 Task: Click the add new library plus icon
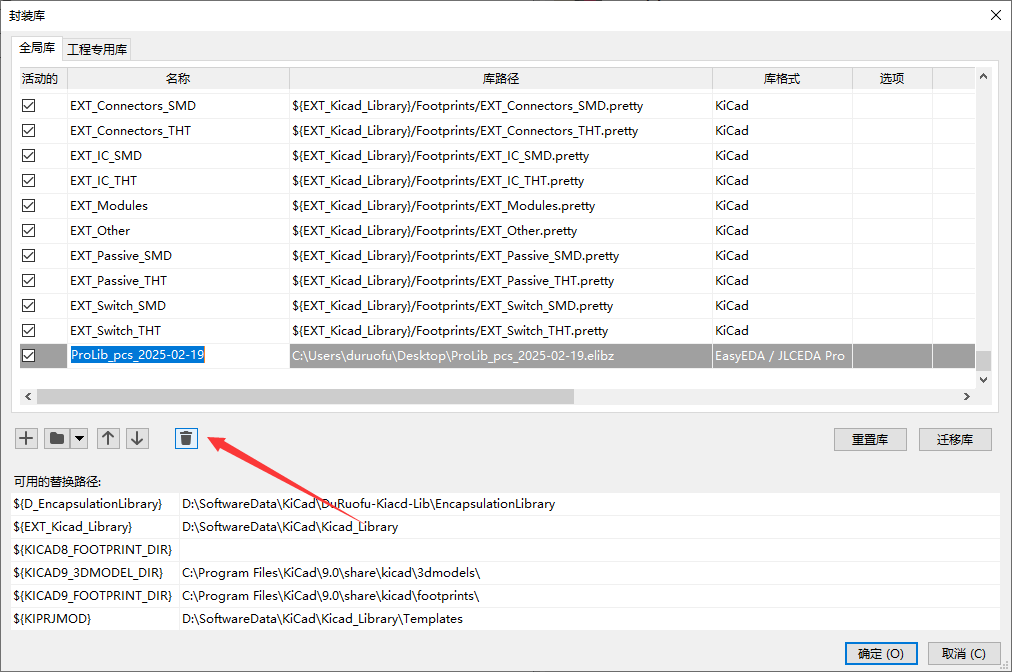(27, 438)
